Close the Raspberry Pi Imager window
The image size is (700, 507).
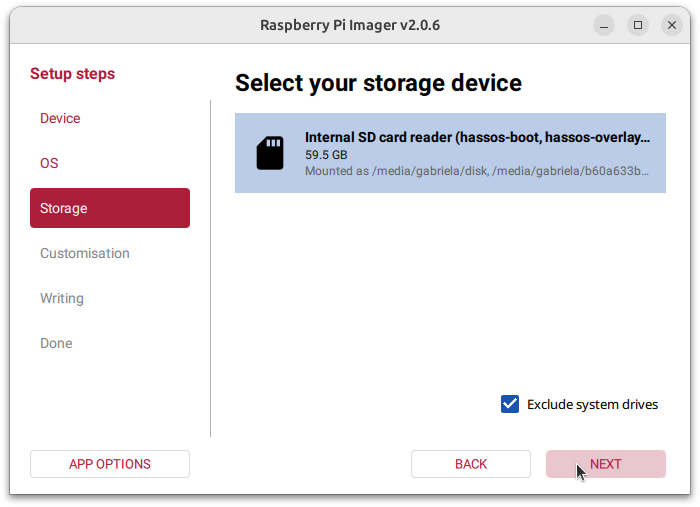(x=671, y=24)
